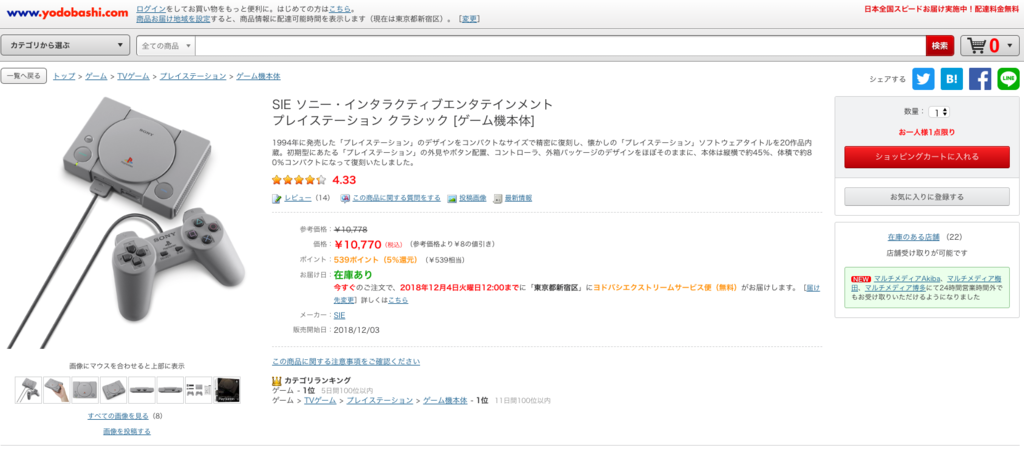Click 商品お届け地域を設定 link

(x=173, y=20)
